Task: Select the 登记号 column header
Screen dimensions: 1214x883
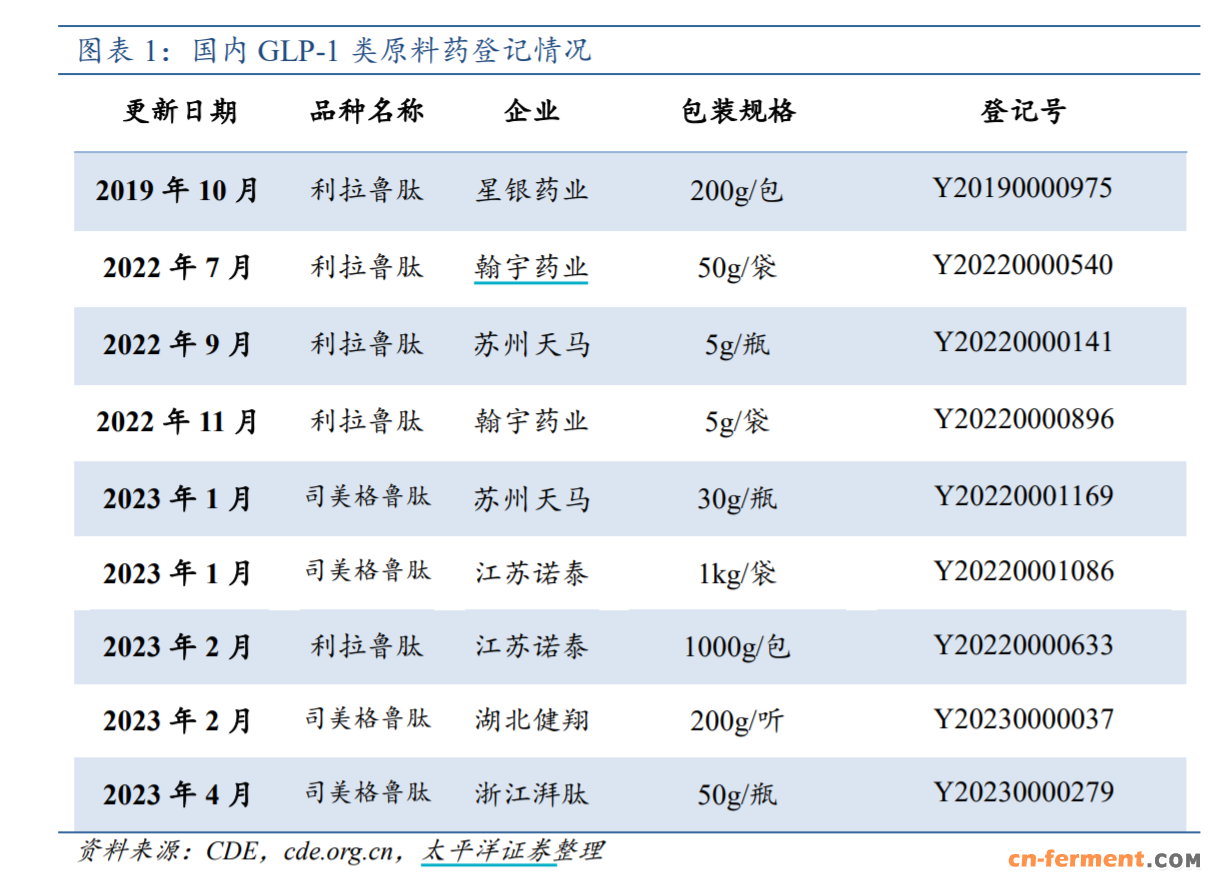Action: (1023, 111)
